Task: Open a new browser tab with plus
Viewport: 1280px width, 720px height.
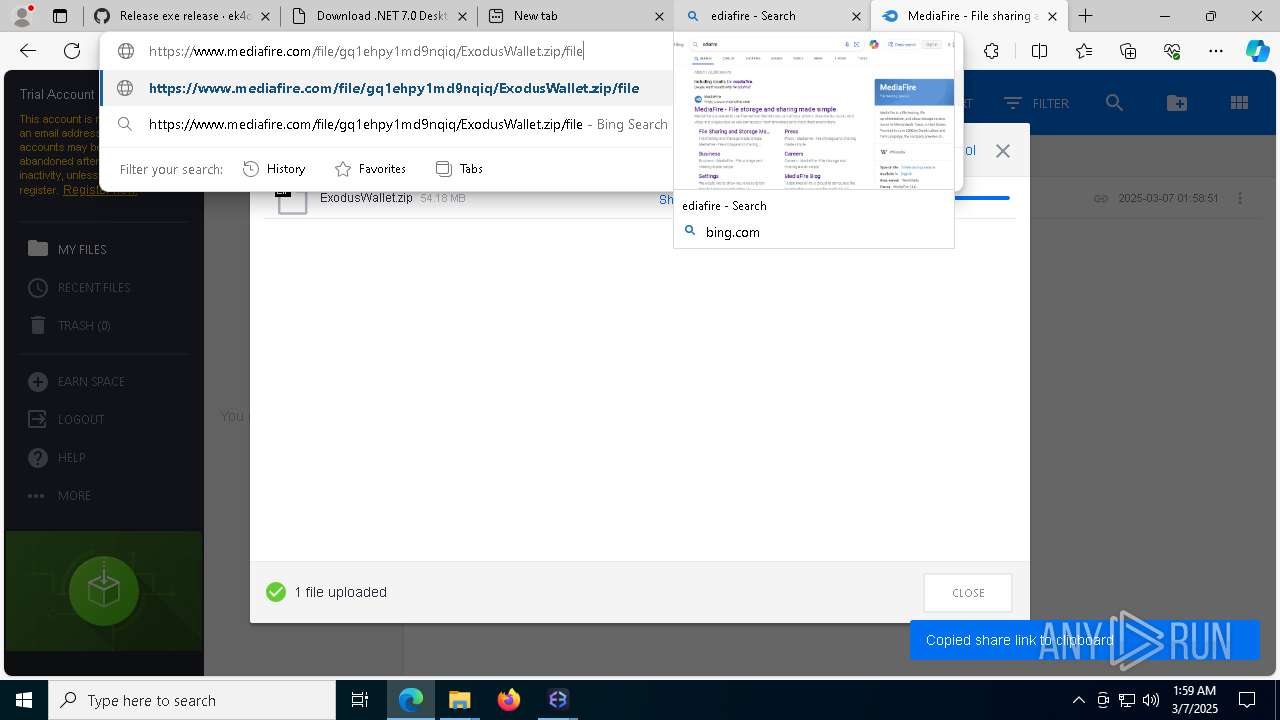Action: pyautogui.click(x=1085, y=16)
